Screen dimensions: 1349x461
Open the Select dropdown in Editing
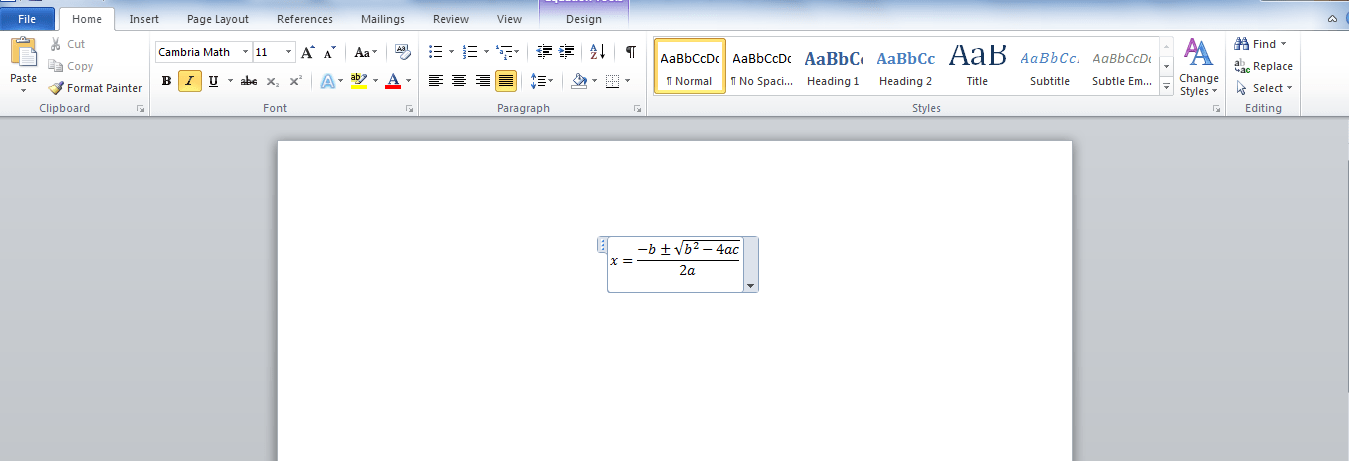click(x=1264, y=88)
